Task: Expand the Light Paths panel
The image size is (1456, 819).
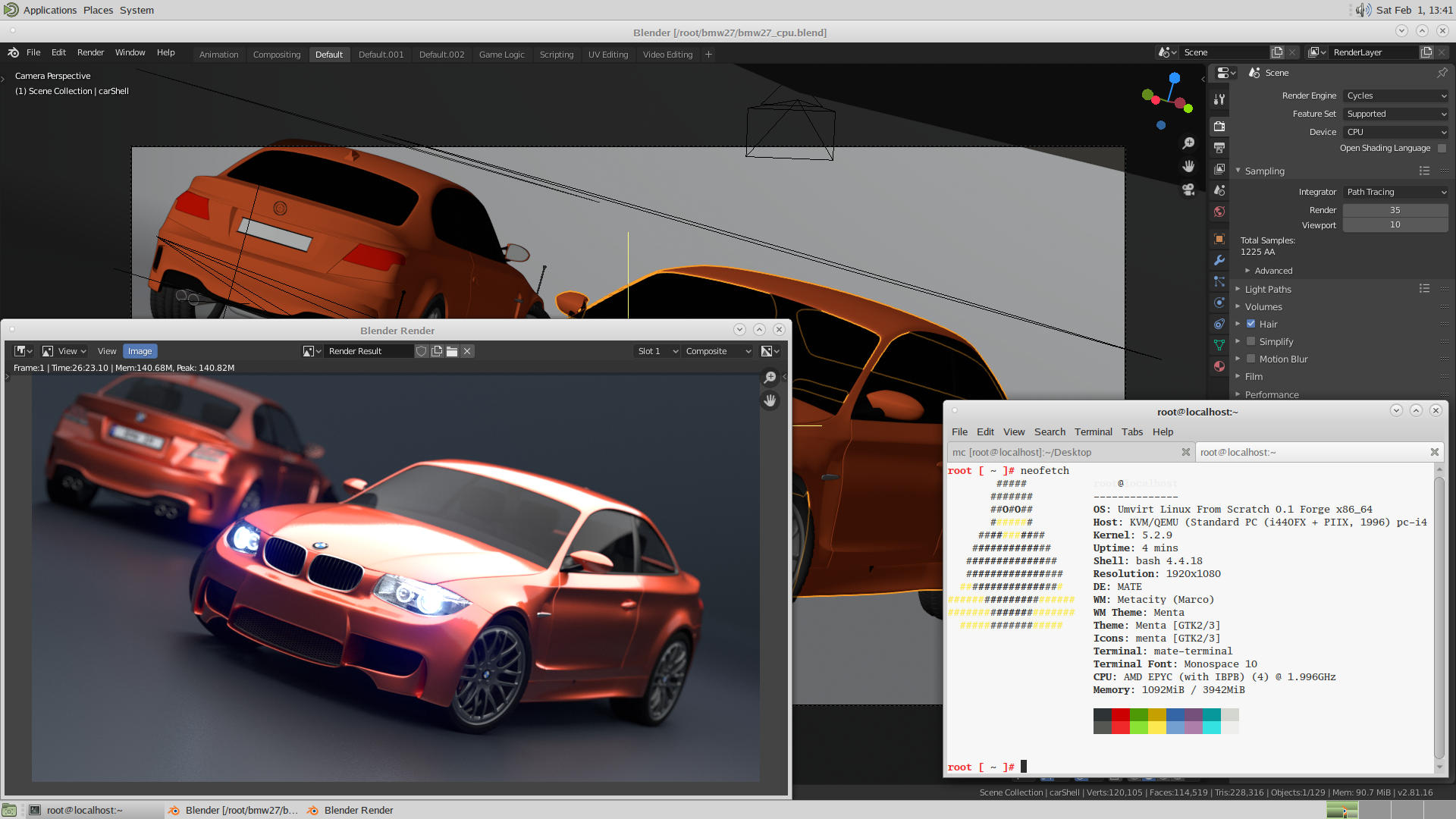Action: pos(1238,289)
